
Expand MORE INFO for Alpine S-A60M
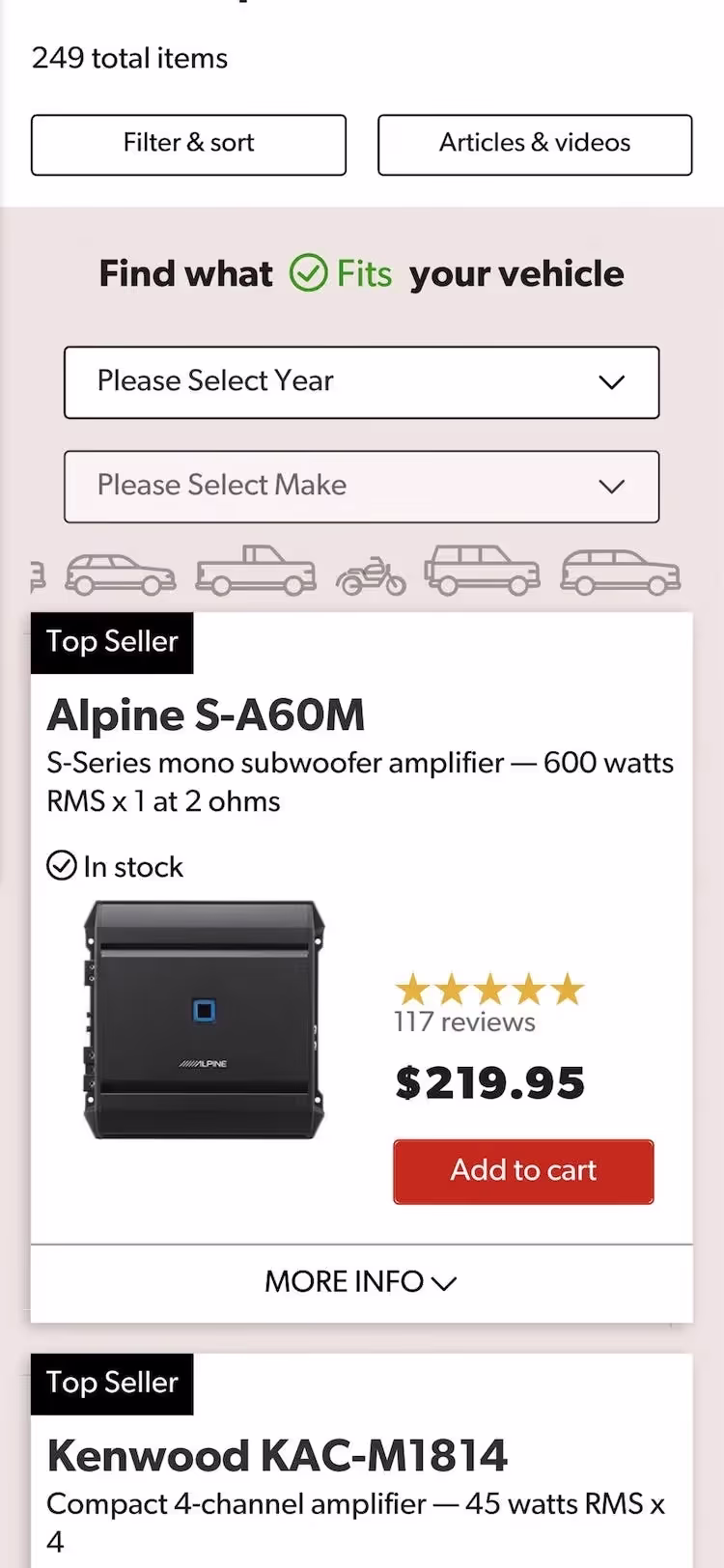361,1282
